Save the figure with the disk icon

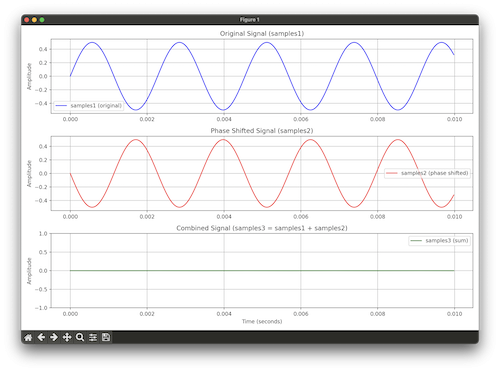pyautogui.click(x=106, y=337)
